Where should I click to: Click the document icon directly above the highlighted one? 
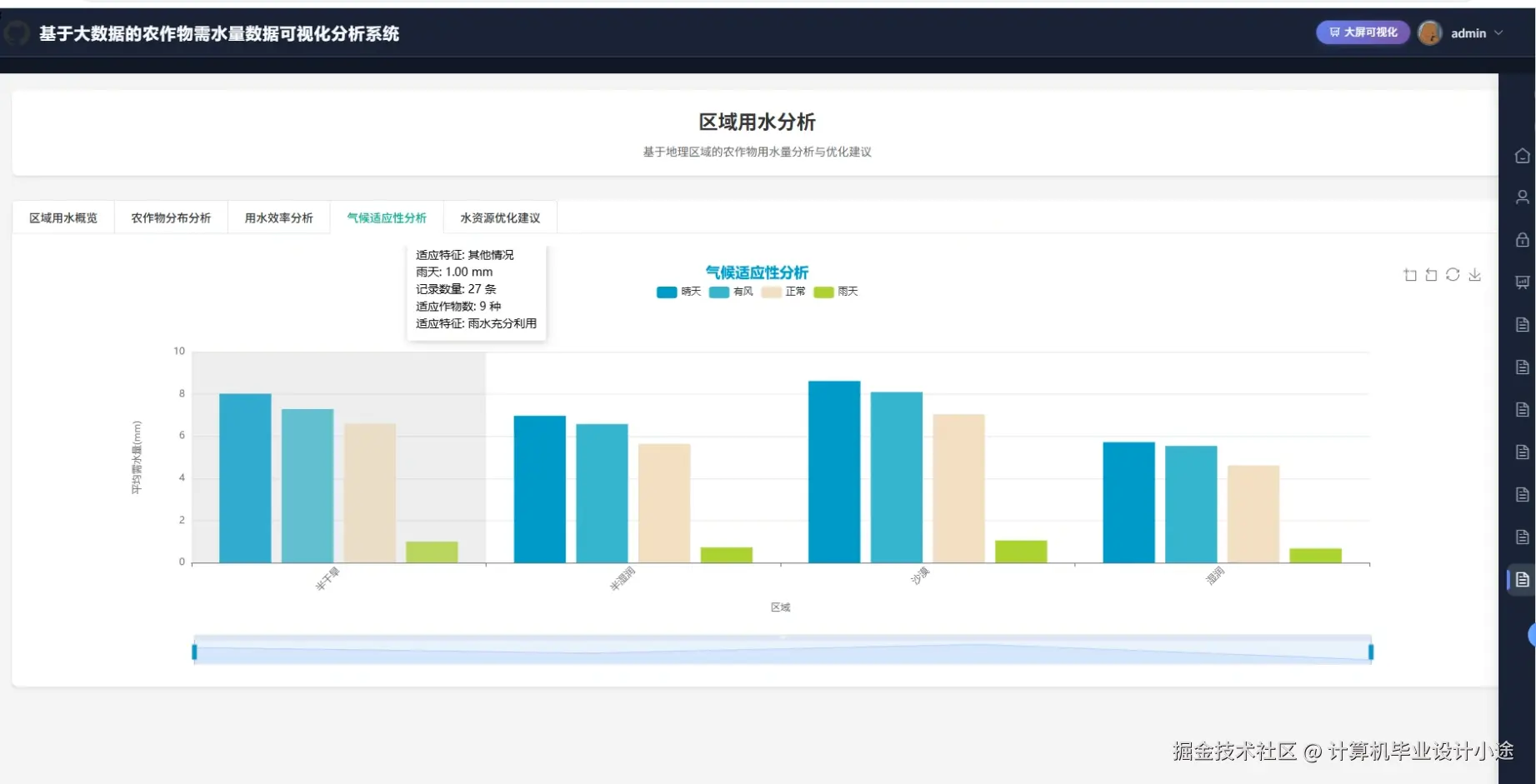tap(1522, 537)
